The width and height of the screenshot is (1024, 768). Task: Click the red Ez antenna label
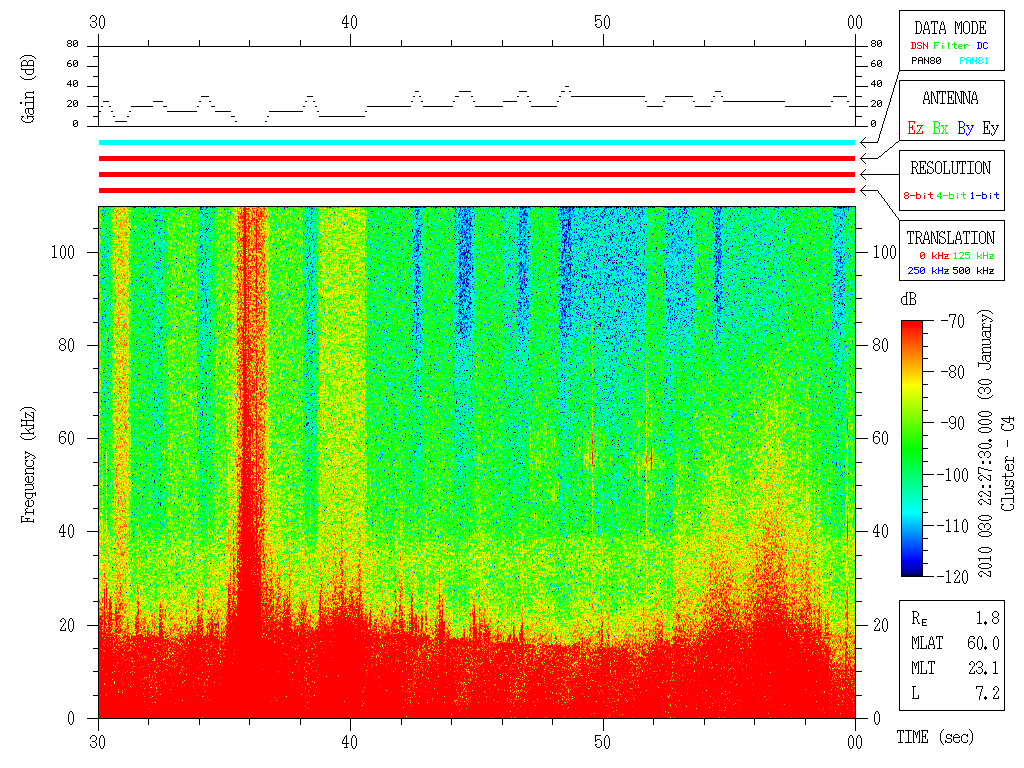(x=915, y=128)
